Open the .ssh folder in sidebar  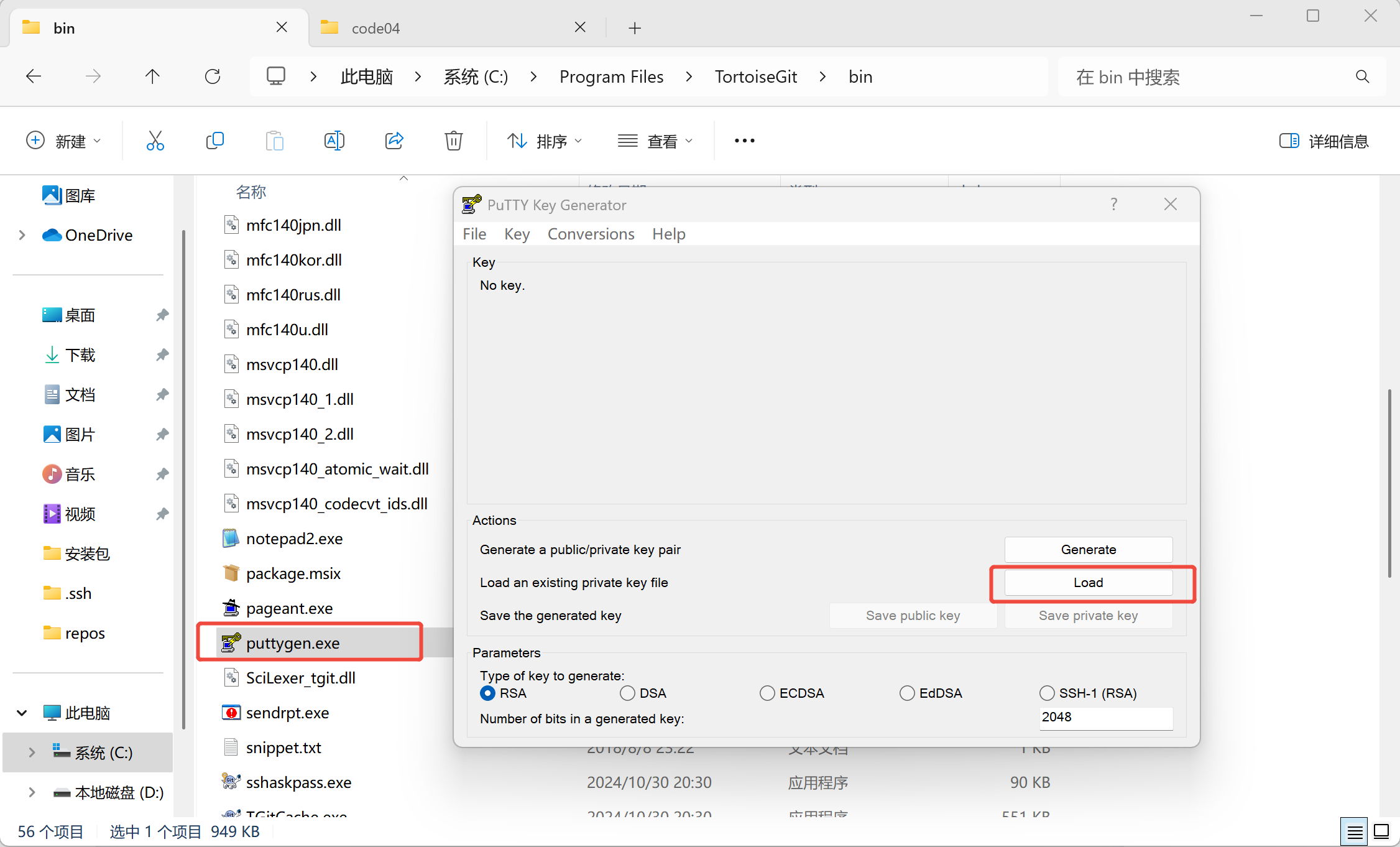(x=68, y=593)
